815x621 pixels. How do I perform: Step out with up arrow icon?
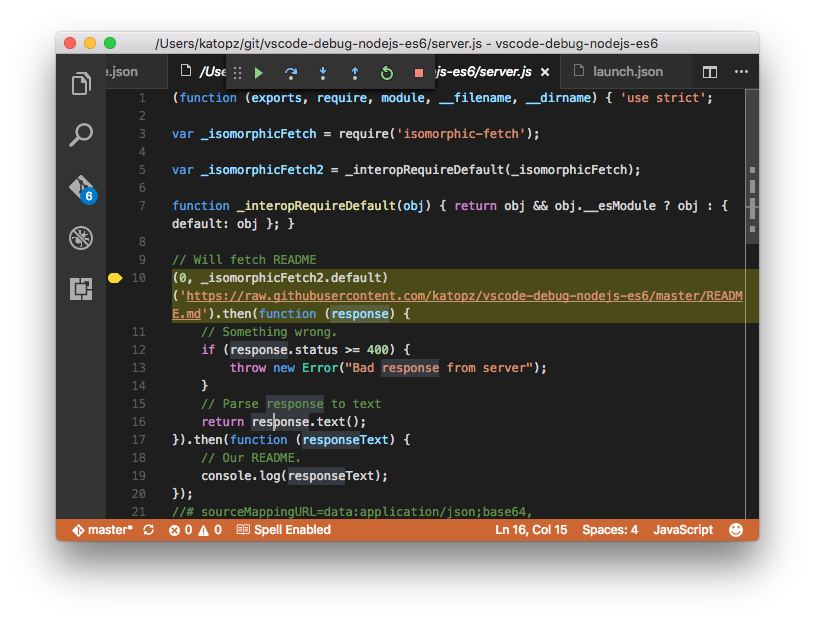click(355, 73)
